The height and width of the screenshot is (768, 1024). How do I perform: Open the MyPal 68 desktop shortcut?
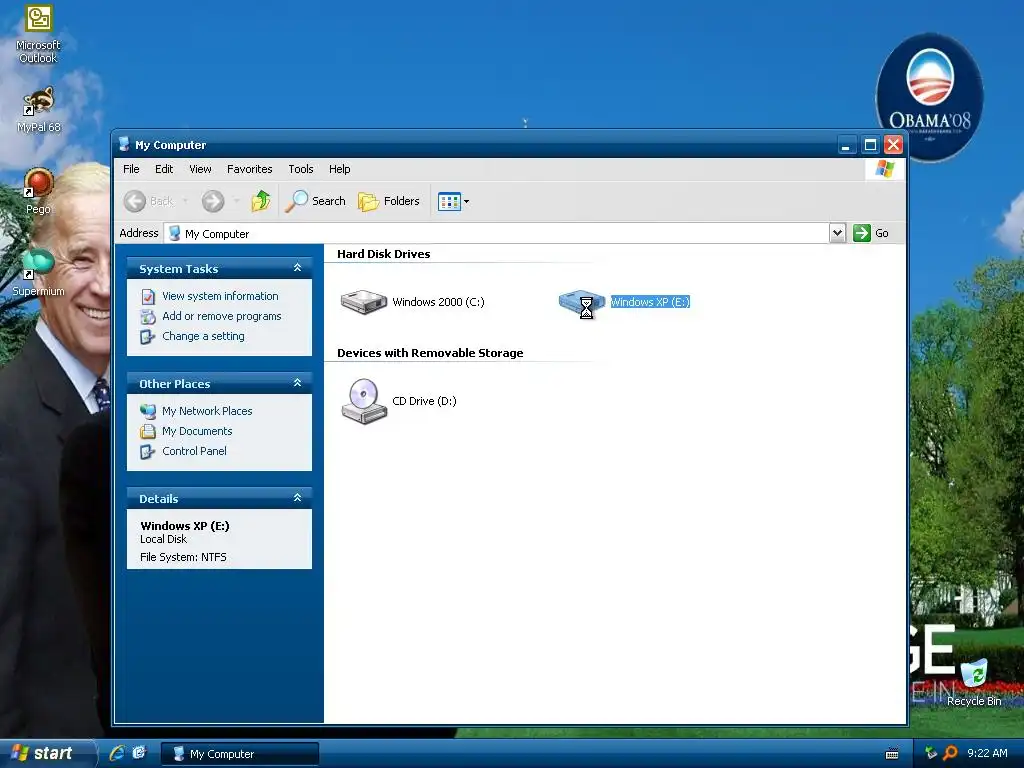tap(39, 110)
